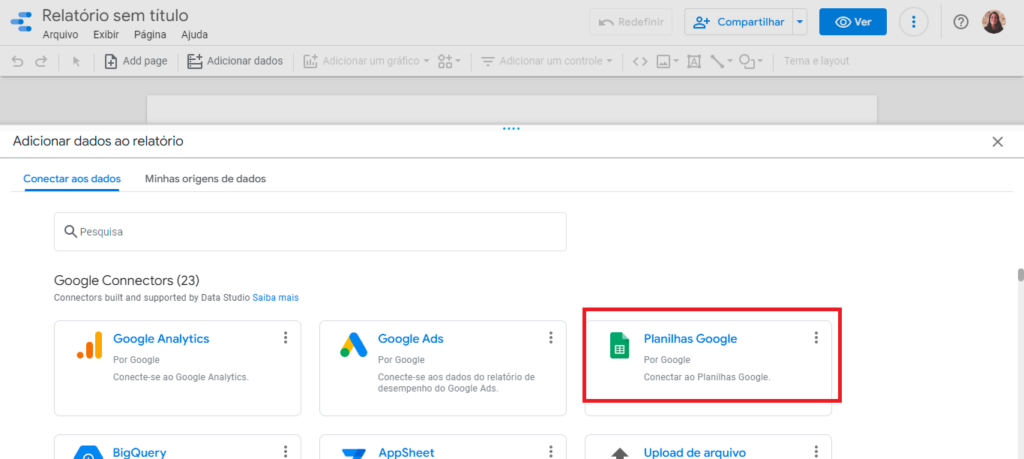Open the three-dot more options menu in header

914,22
